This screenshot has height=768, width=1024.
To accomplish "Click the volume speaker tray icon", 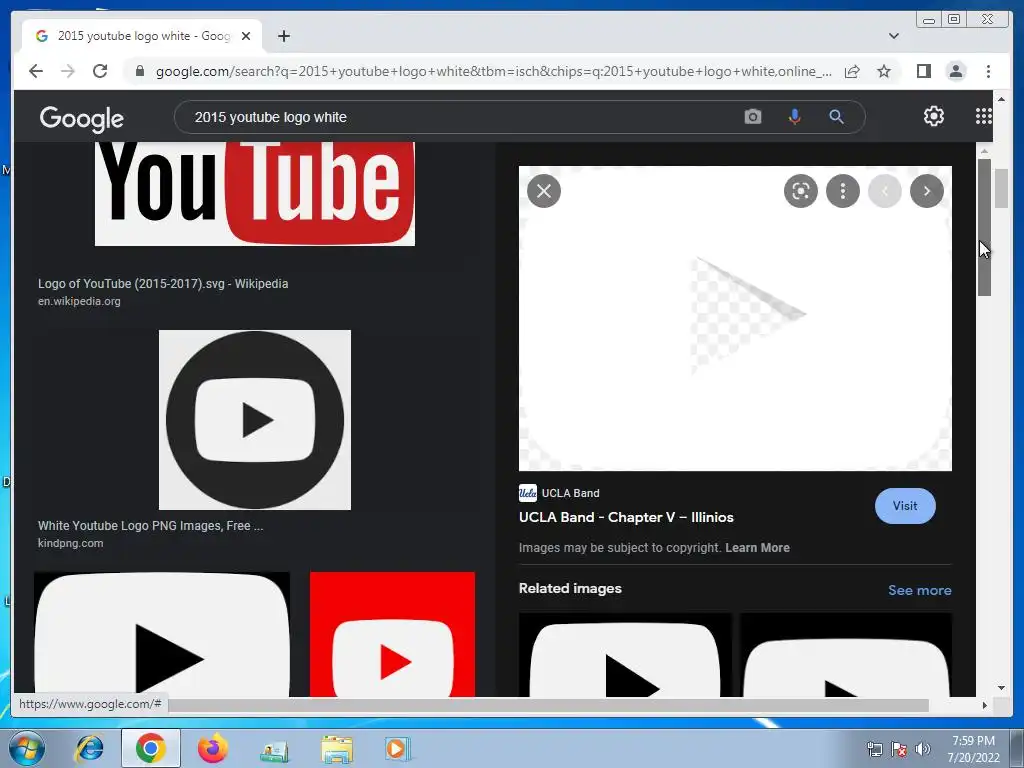I will pos(923,748).
